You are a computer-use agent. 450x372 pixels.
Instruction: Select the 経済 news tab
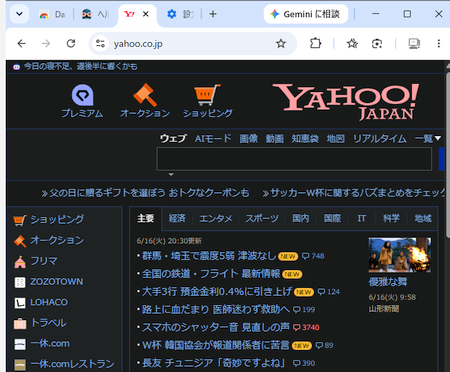[x=177, y=218]
